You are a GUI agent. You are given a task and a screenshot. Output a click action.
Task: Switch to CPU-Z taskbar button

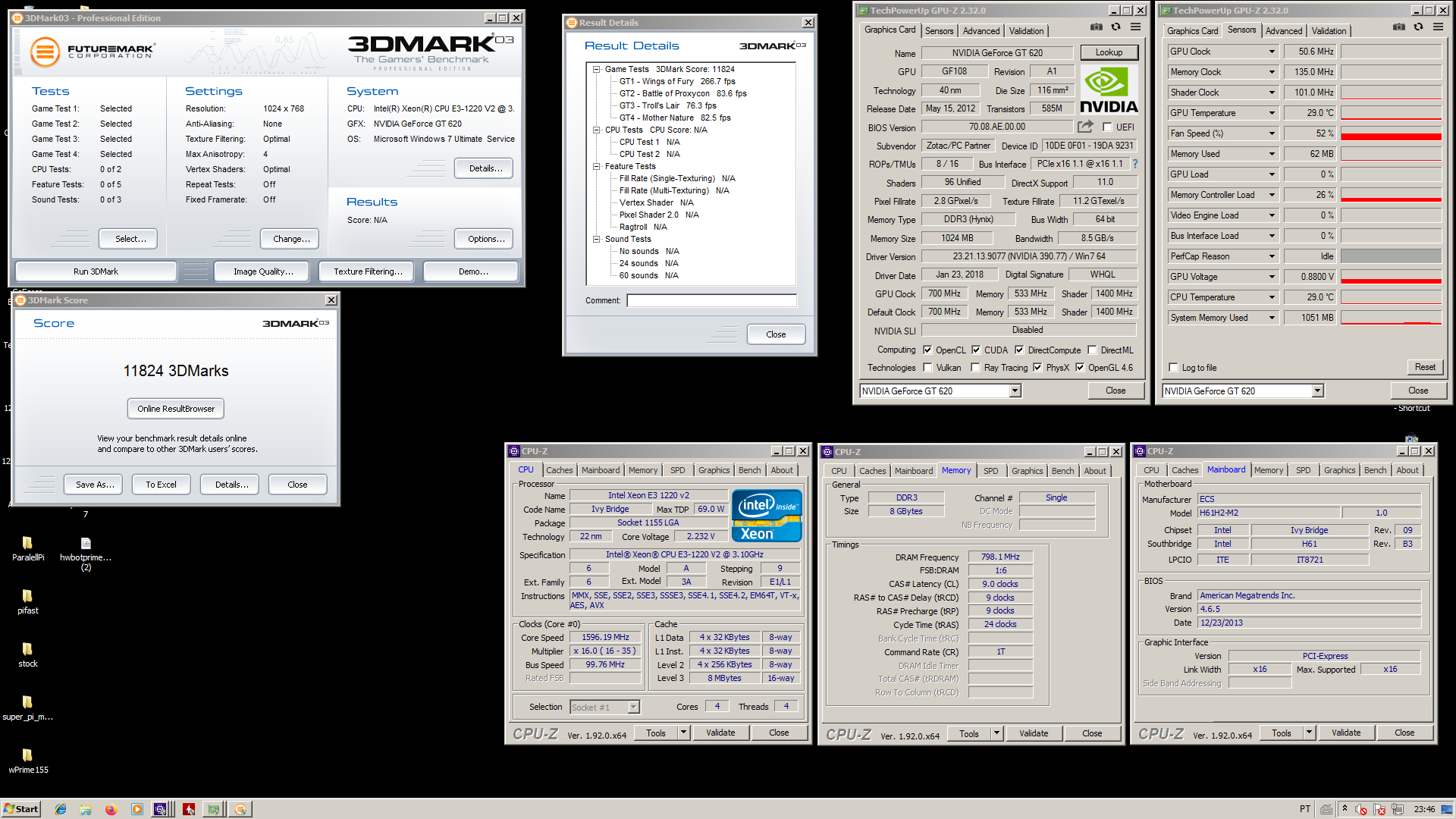pyautogui.click(x=161, y=809)
